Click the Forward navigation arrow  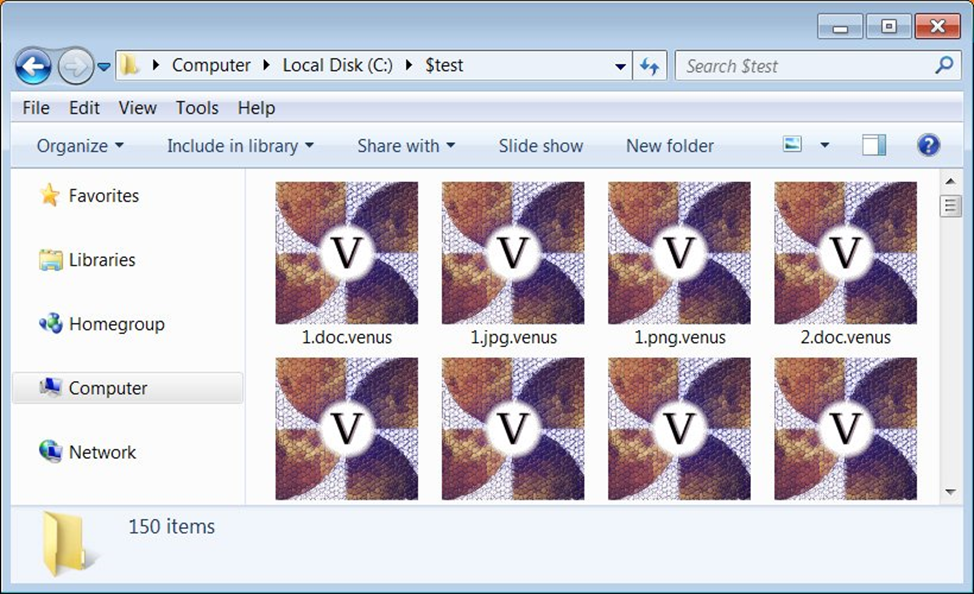pyautogui.click(x=75, y=66)
